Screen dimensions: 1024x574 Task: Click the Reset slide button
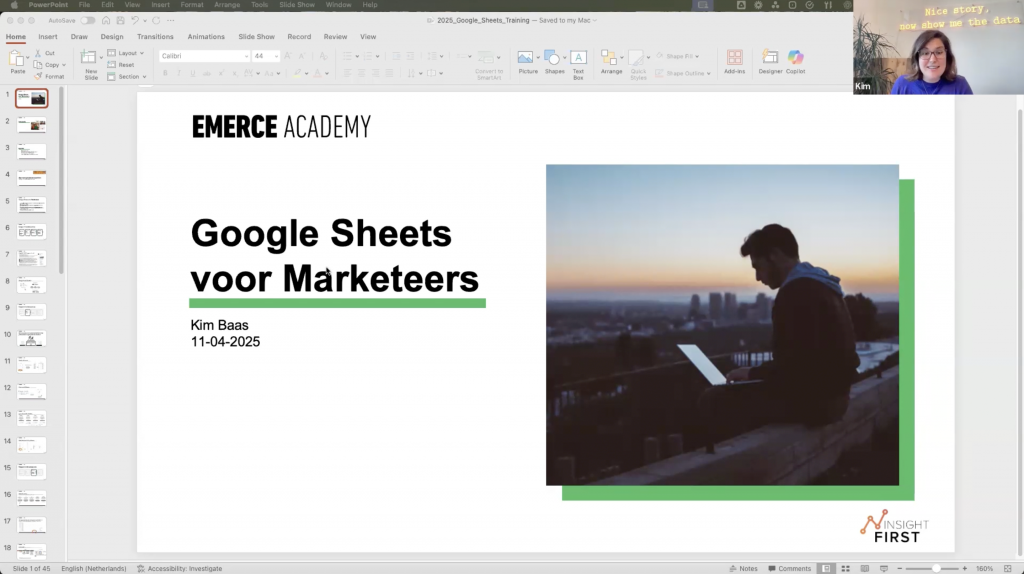pos(121,65)
